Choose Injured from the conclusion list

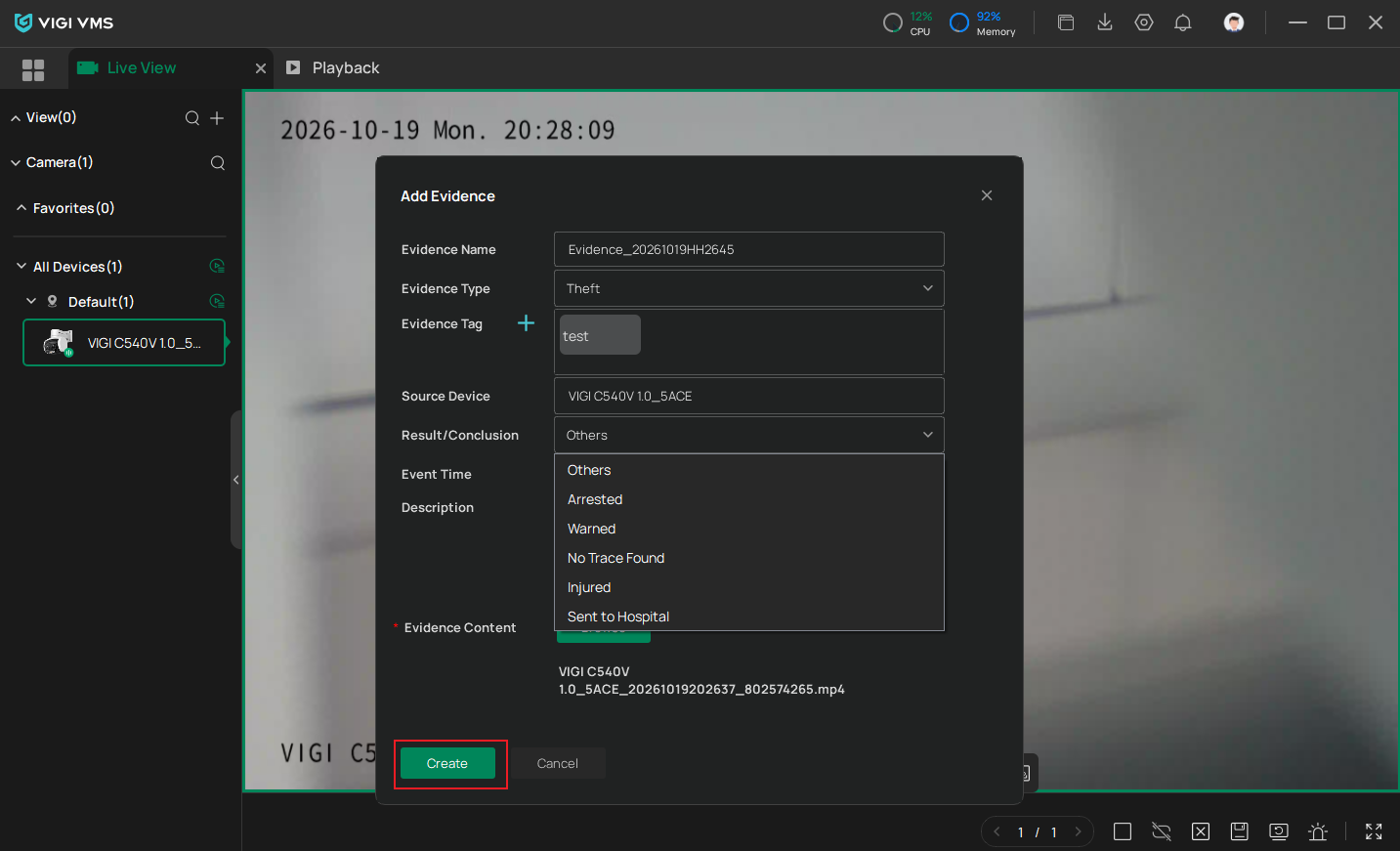[749, 587]
